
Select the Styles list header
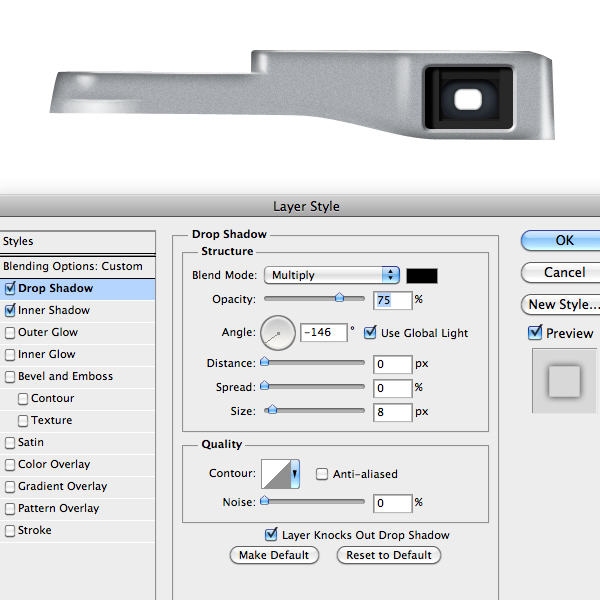click(x=78, y=241)
